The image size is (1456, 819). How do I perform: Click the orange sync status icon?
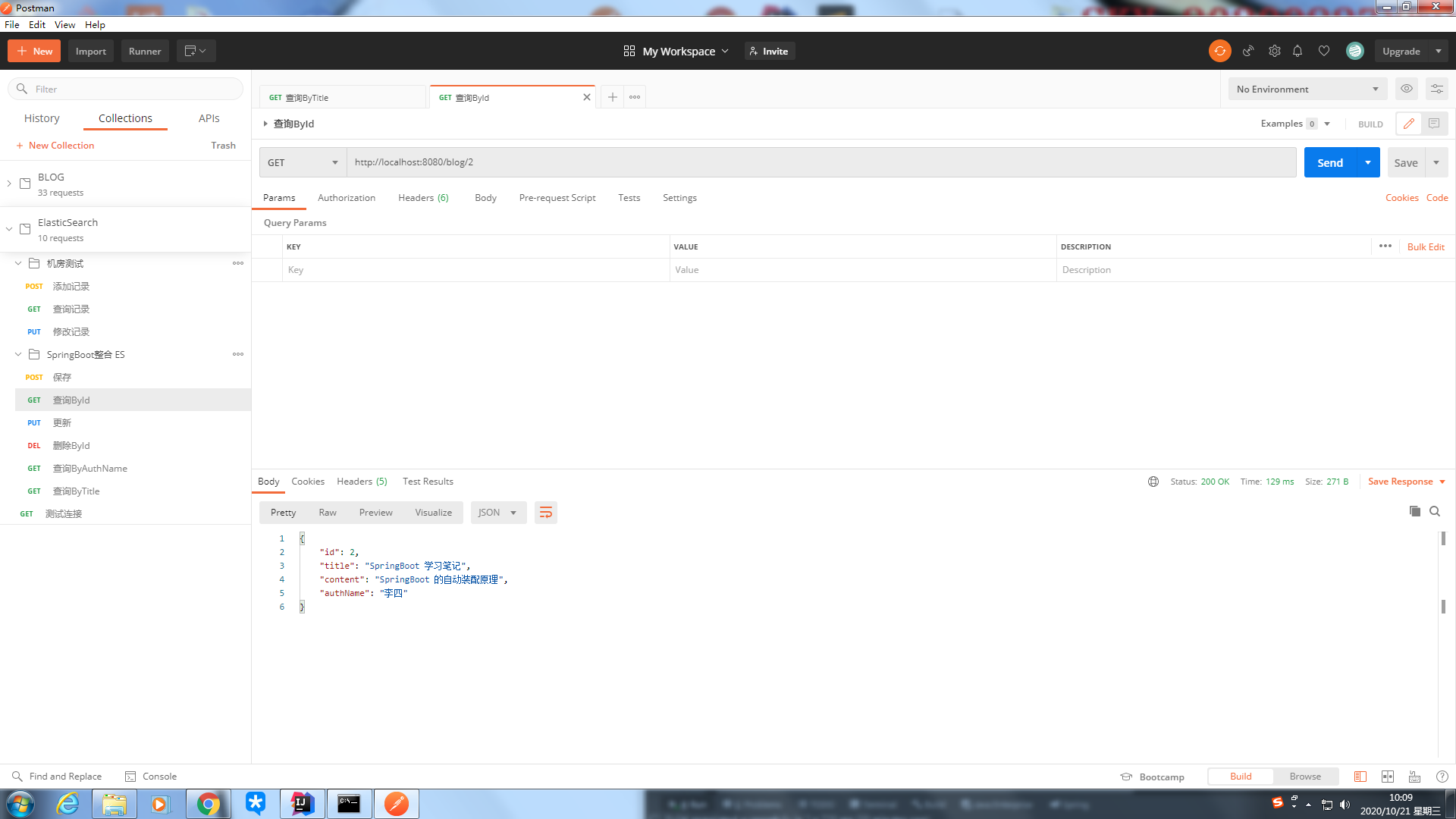coord(1219,51)
